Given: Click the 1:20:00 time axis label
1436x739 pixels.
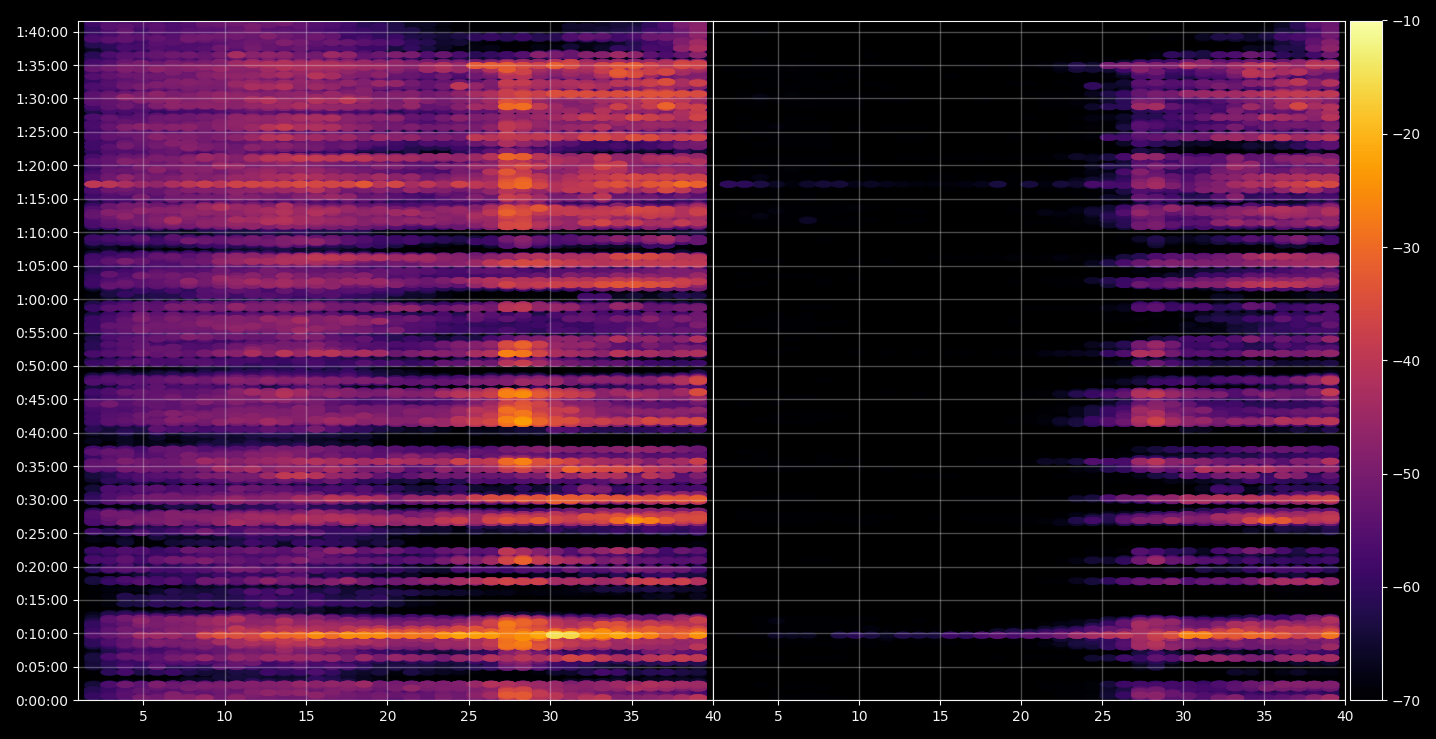Looking at the screenshot, I should pyautogui.click(x=42, y=165).
